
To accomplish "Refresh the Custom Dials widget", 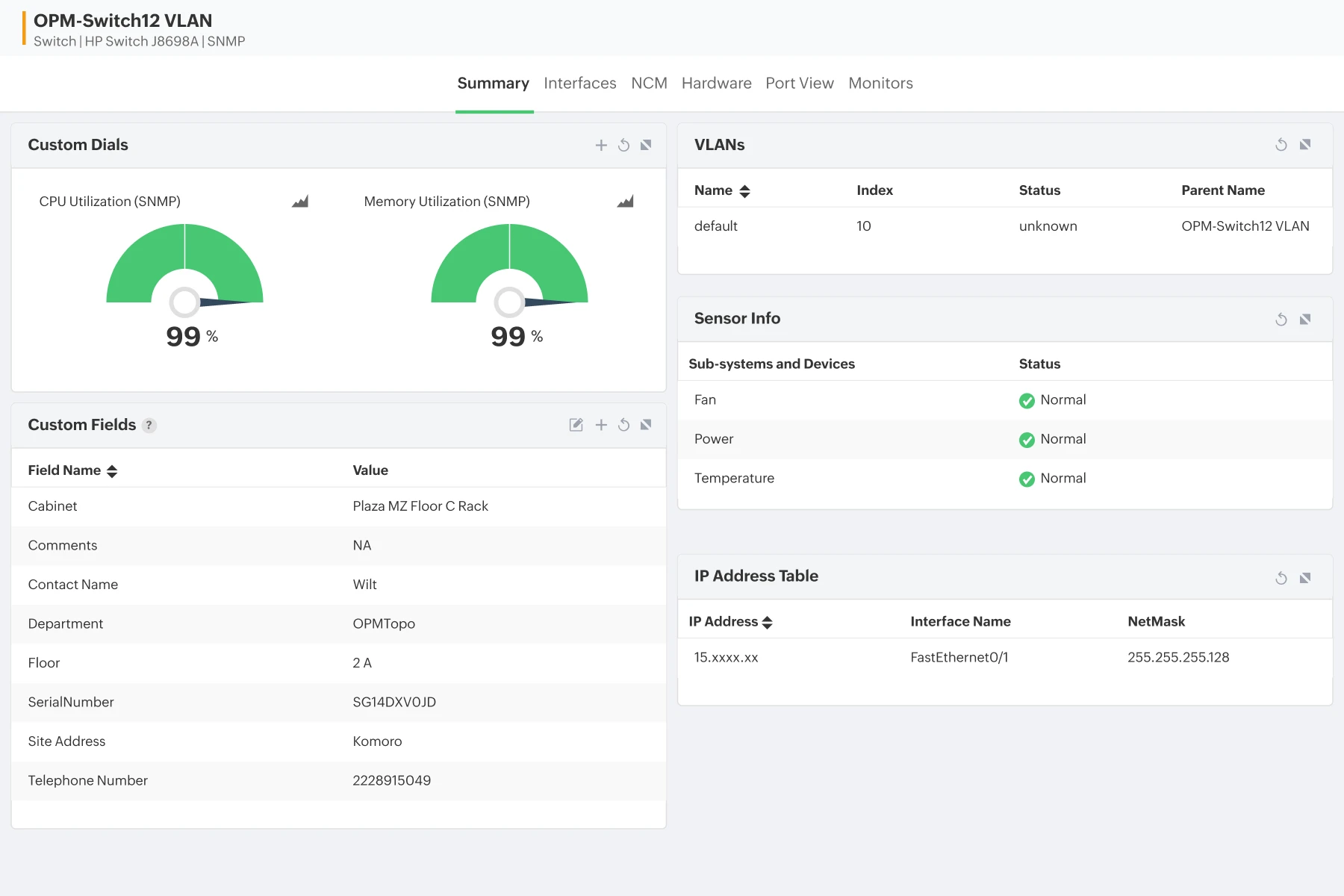I will 624,145.
